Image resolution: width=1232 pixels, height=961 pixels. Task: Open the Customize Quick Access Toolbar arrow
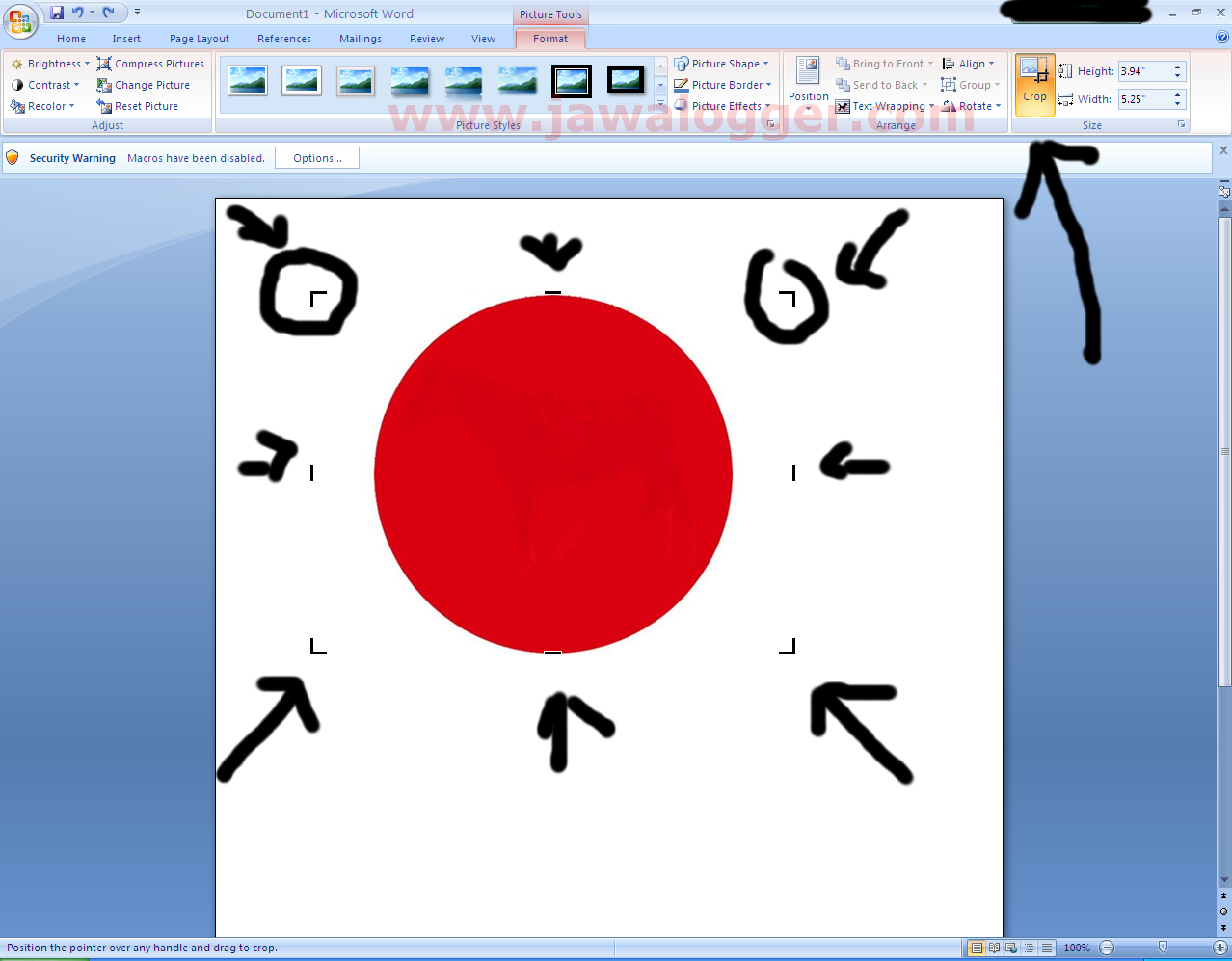[x=137, y=13]
